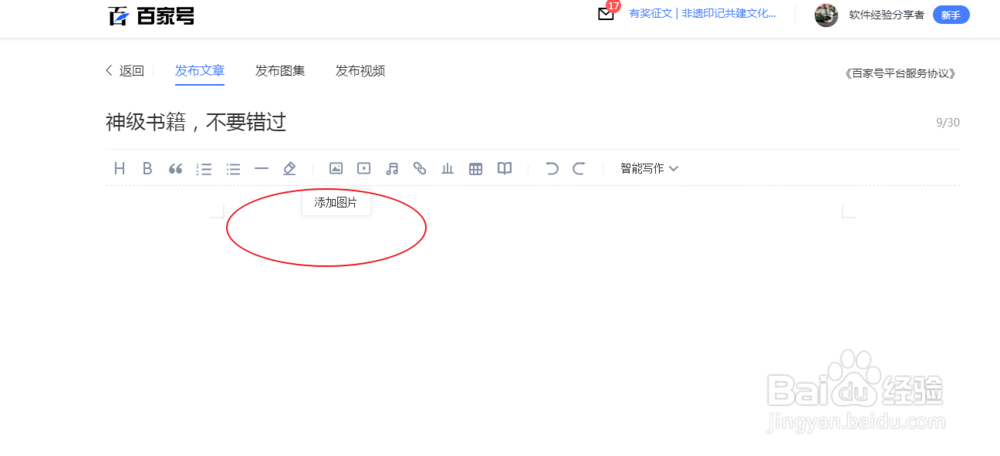Image resolution: width=1000 pixels, height=456 pixels.
Task: Toggle bold formatting in the toolbar
Action: click(x=147, y=168)
